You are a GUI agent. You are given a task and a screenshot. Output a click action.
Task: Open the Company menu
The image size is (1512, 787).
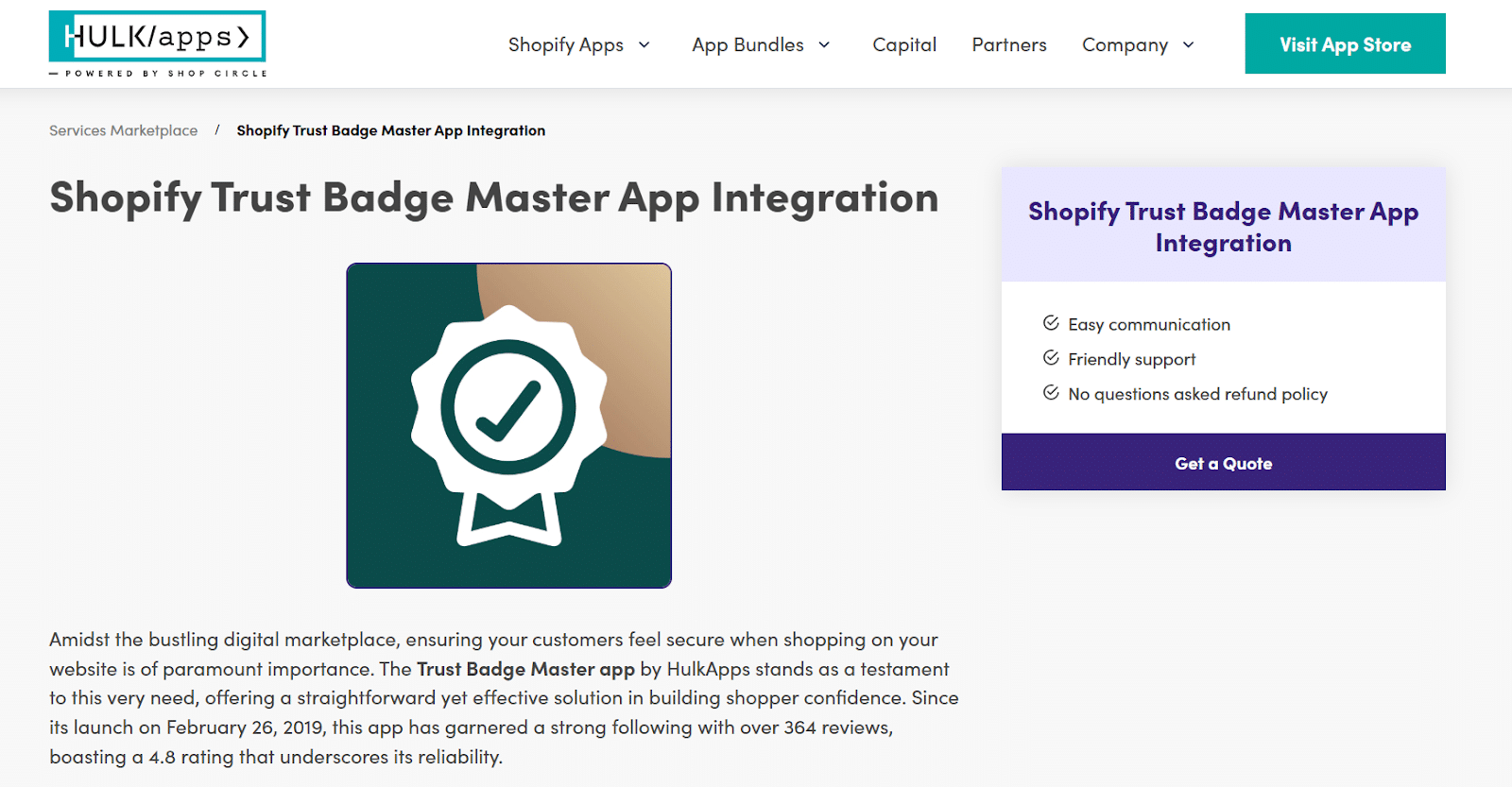pos(1125,44)
